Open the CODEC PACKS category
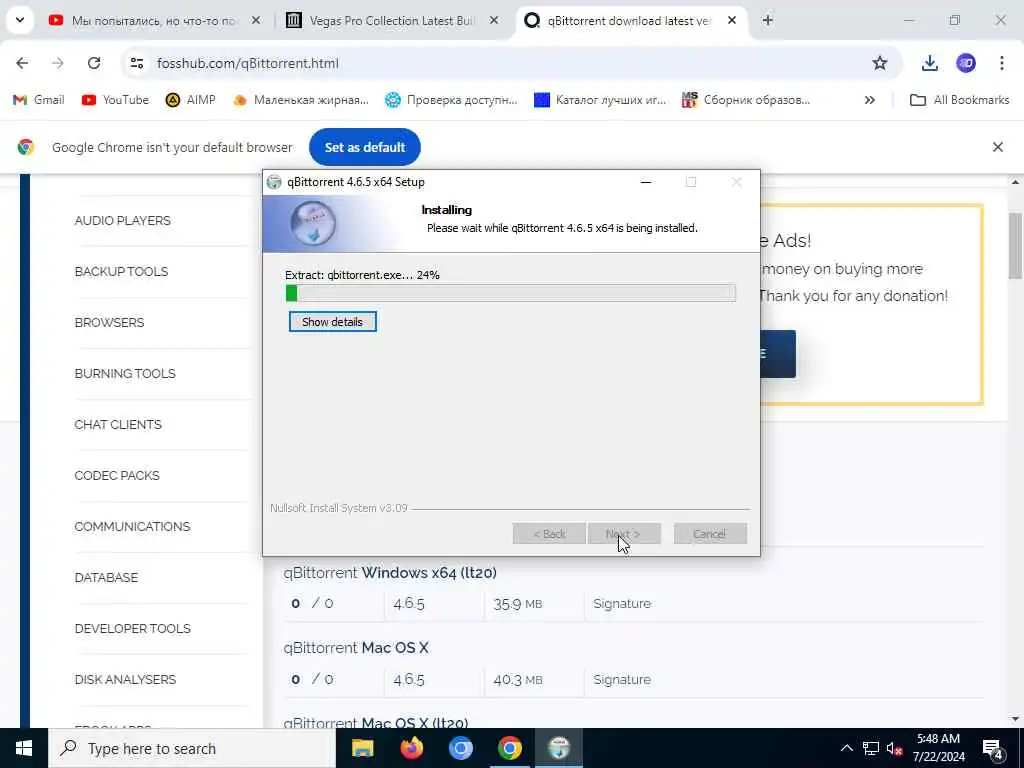The image size is (1024, 768). (117, 475)
